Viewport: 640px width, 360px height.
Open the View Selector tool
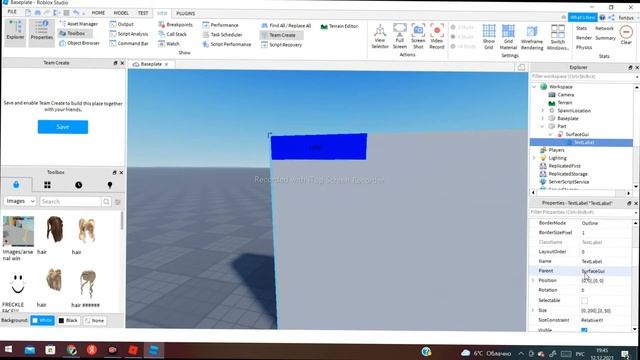pyautogui.click(x=380, y=36)
